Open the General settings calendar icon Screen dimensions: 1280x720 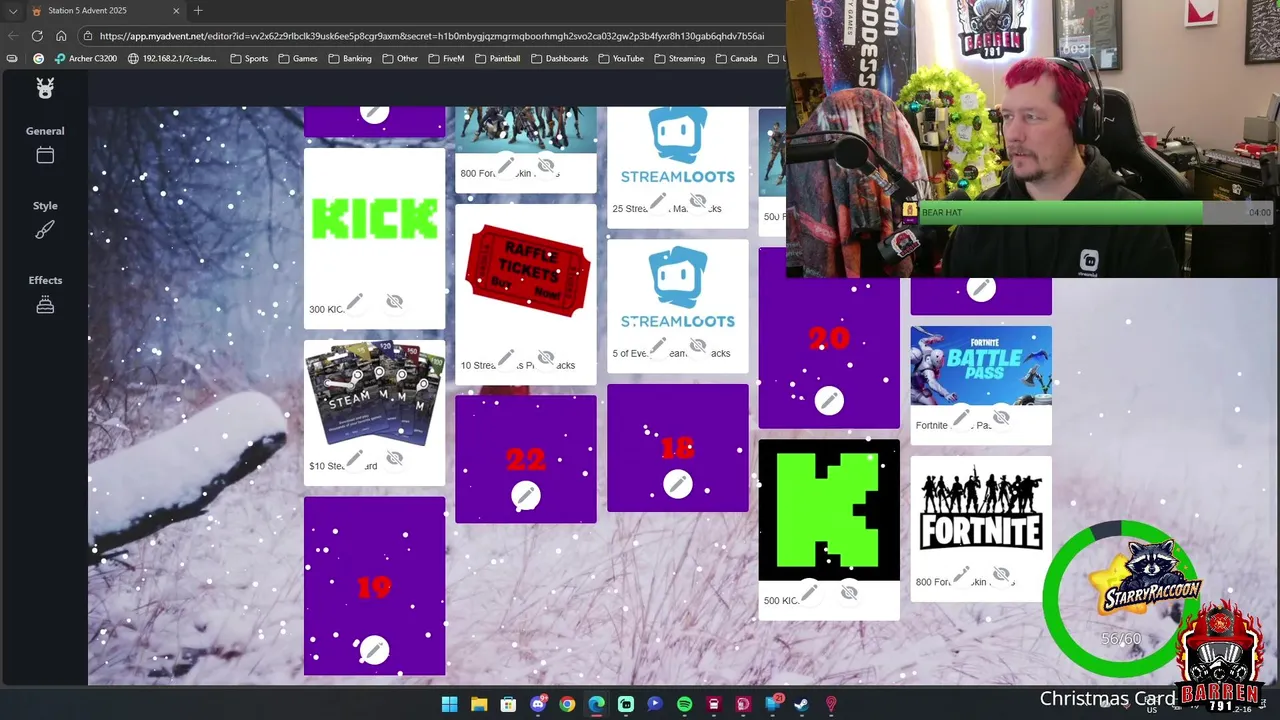point(45,155)
